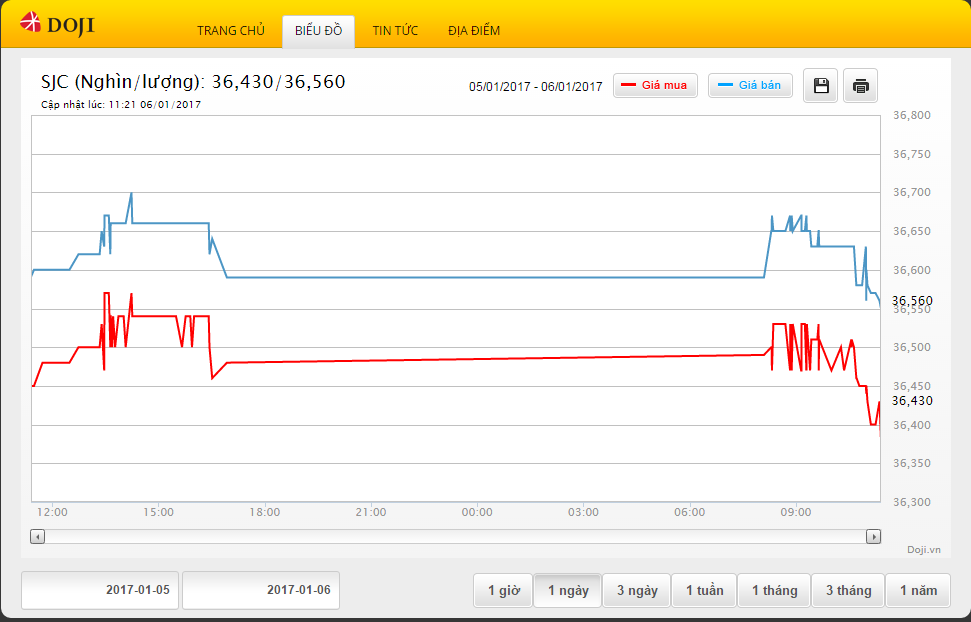Click the SJC price title text
This screenshot has height=622, width=971.
click(193, 82)
